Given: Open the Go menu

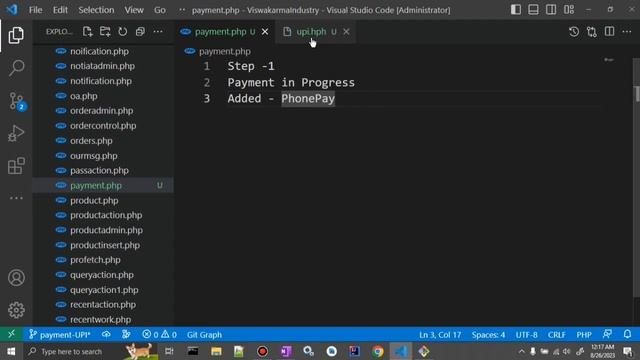Looking at the screenshot, I should [x=160, y=10].
